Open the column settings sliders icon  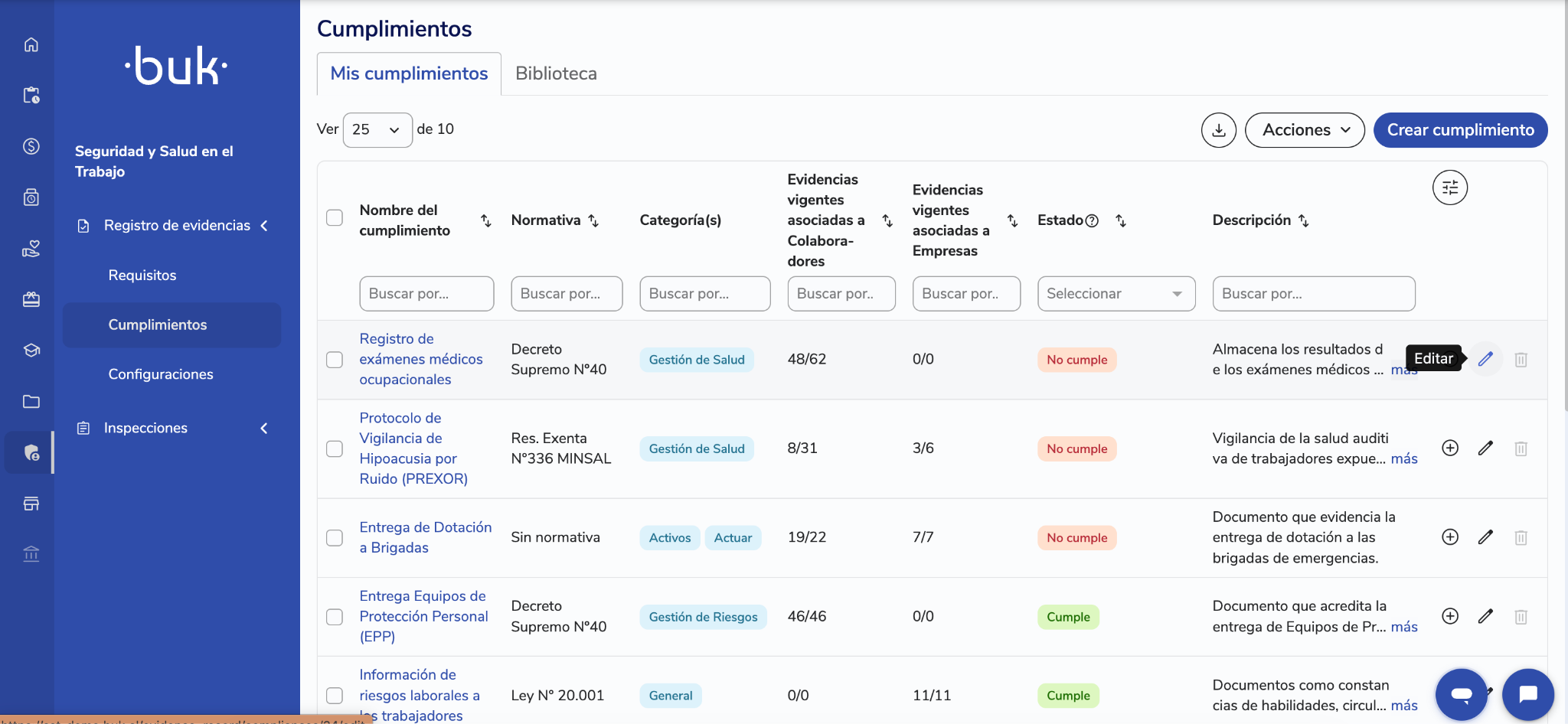(1450, 188)
